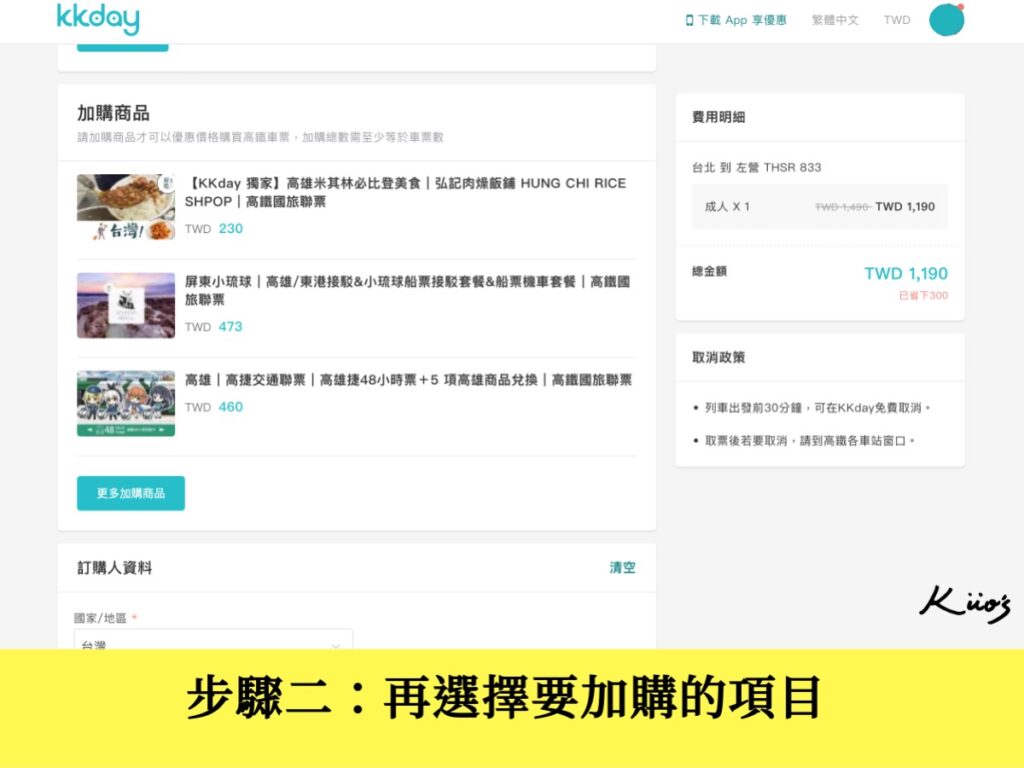Select the 台北 到 左營 THSR 833 heading
This screenshot has height=768, width=1024.
click(758, 168)
